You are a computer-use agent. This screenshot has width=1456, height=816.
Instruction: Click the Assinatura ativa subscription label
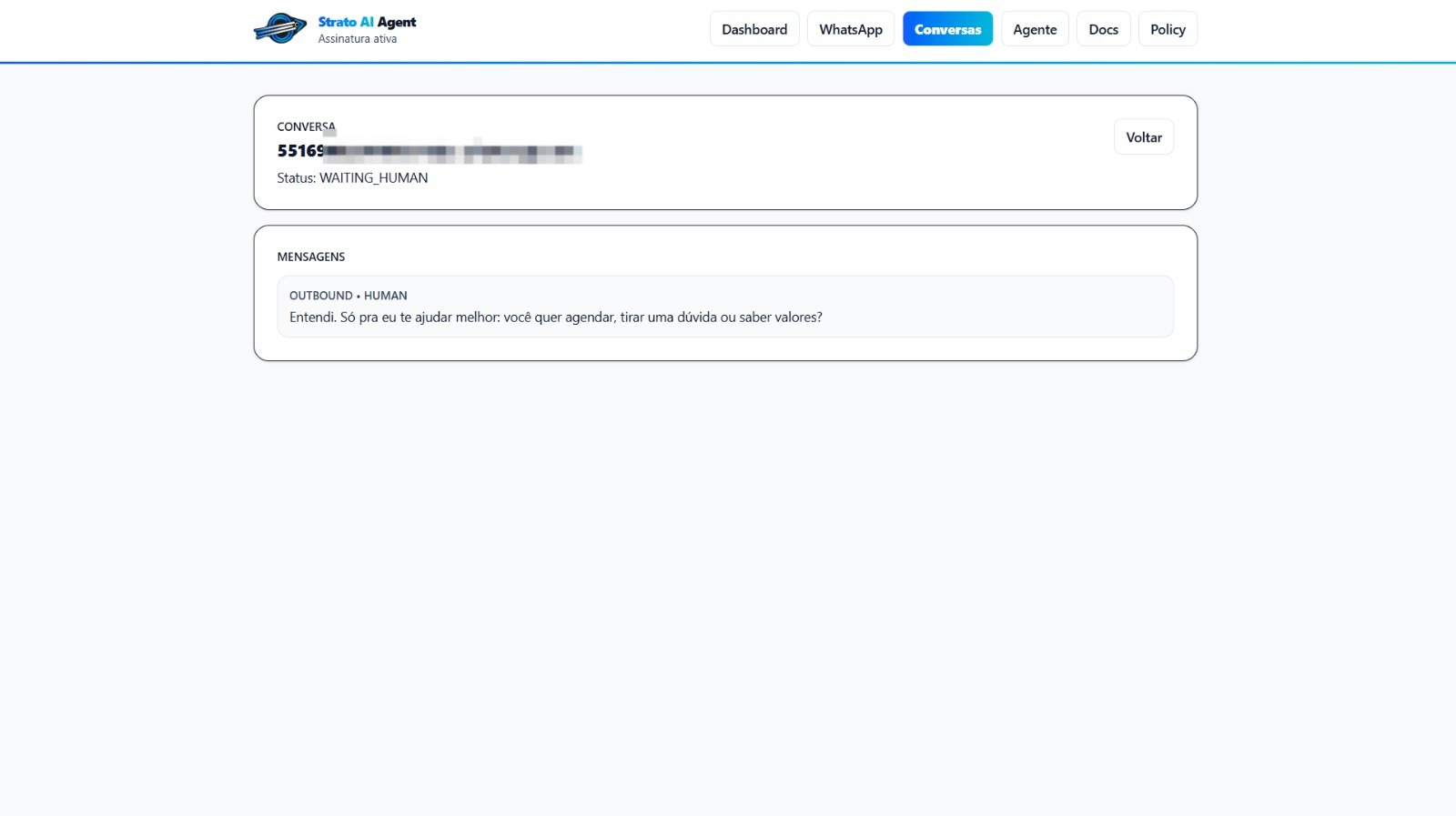(358, 39)
